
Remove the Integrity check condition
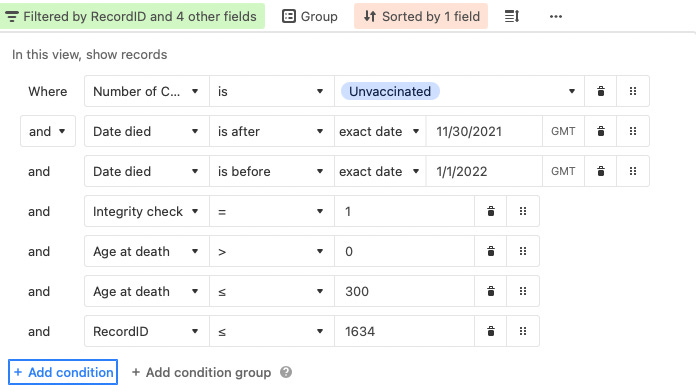(x=490, y=211)
